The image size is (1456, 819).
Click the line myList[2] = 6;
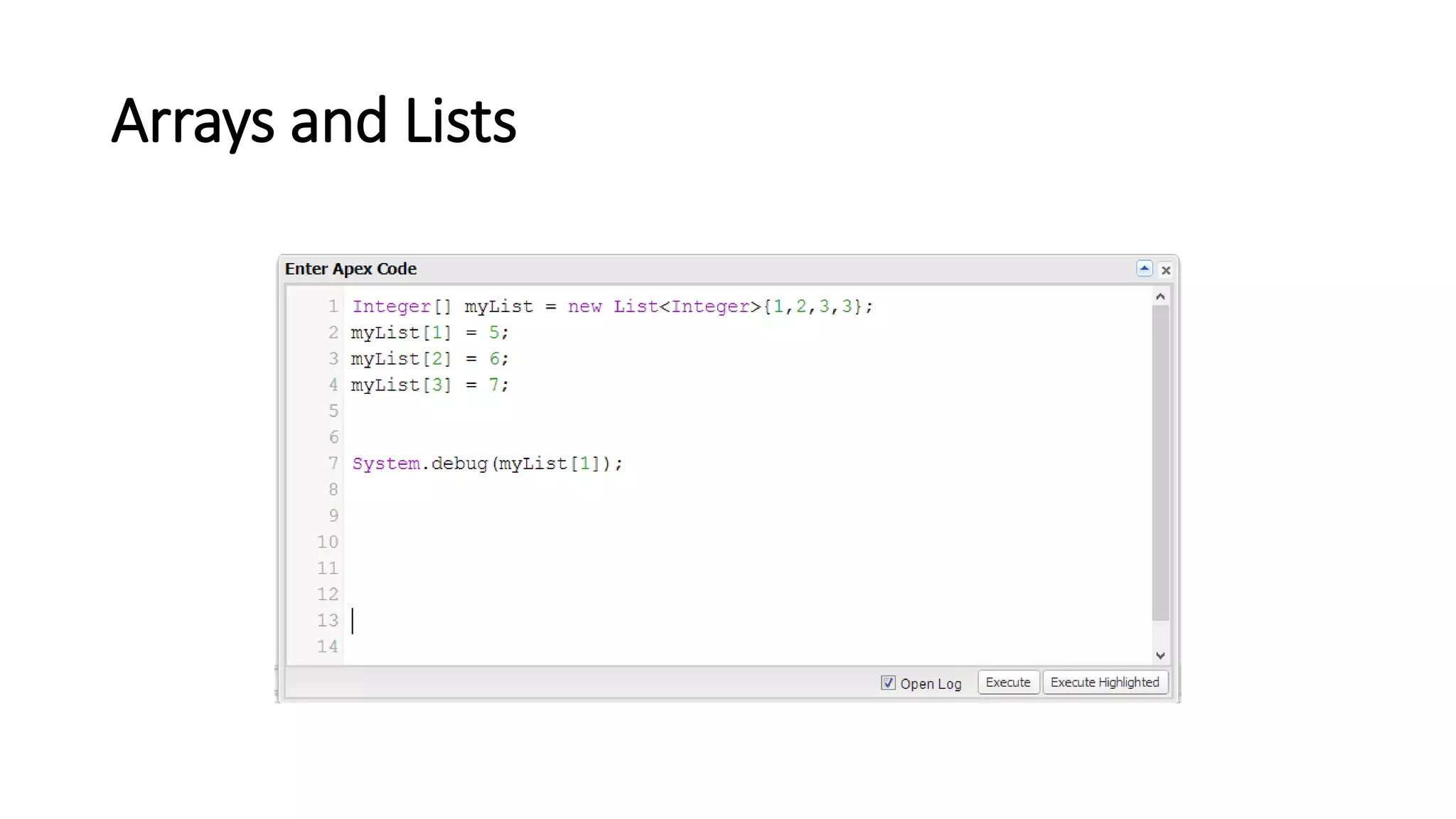430,359
